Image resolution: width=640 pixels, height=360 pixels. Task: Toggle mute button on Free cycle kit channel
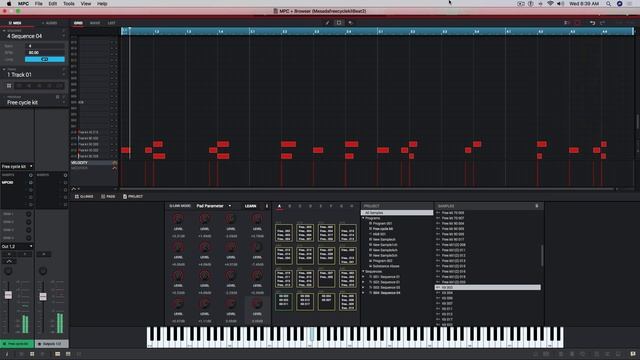[x=9, y=254]
